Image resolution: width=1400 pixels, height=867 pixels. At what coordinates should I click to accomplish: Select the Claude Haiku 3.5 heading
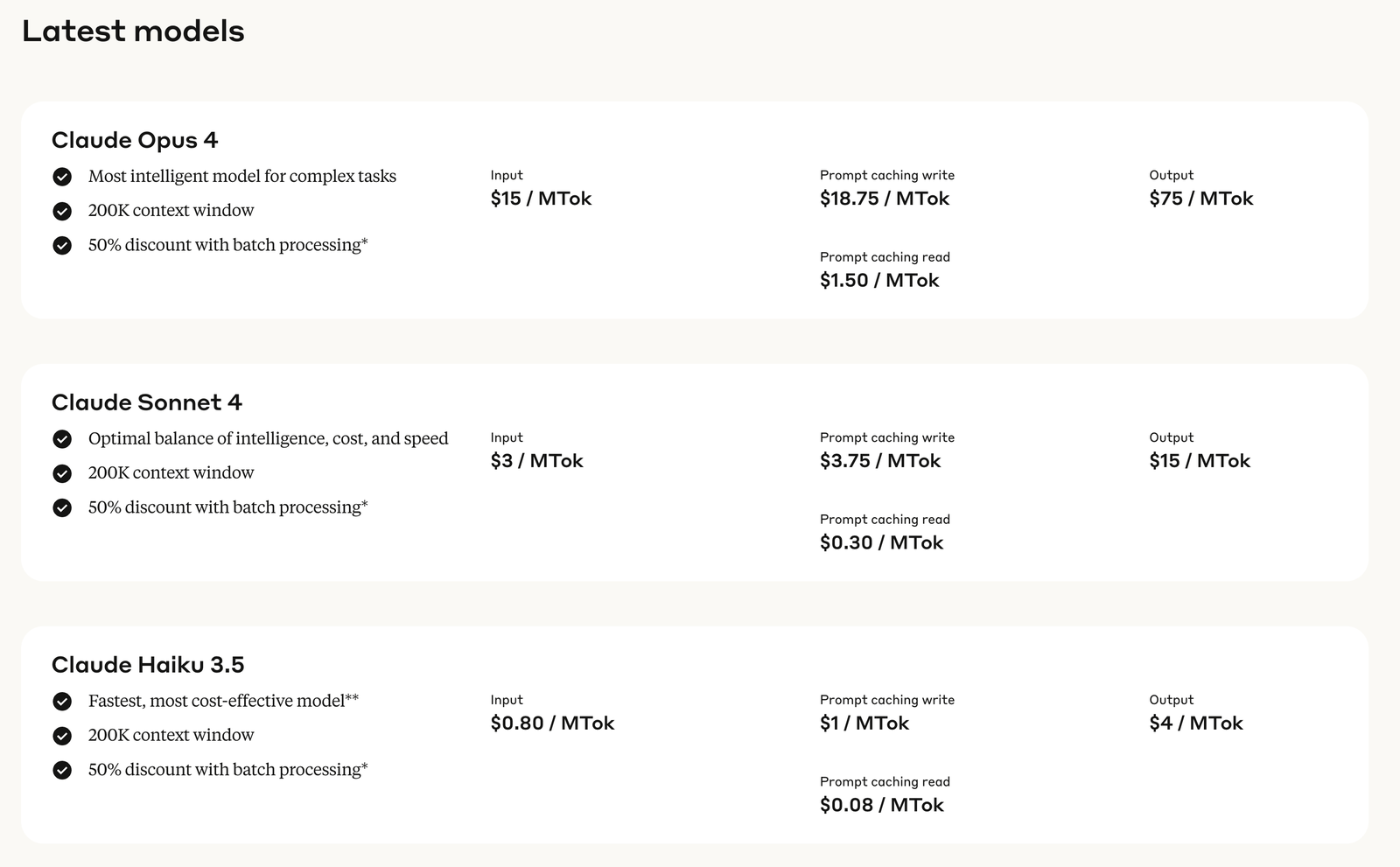[148, 665]
